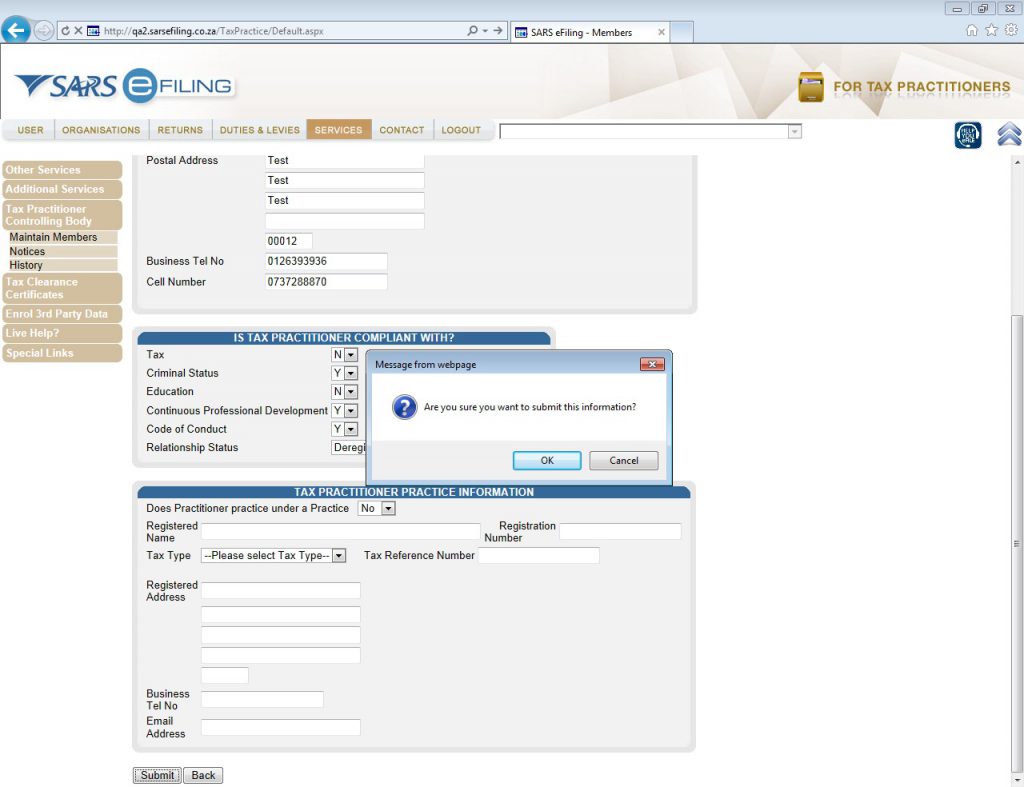Click the Tax Reference Number input field
The width and height of the screenshot is (1024, 787).
click(539, 555)
